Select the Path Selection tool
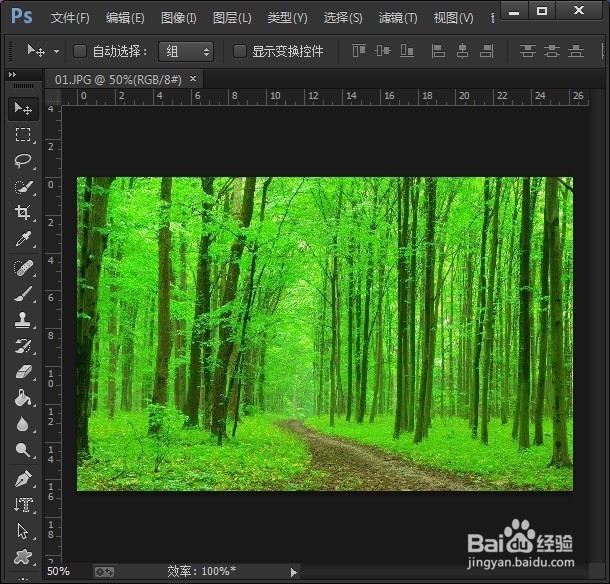 tap(23, 531)
